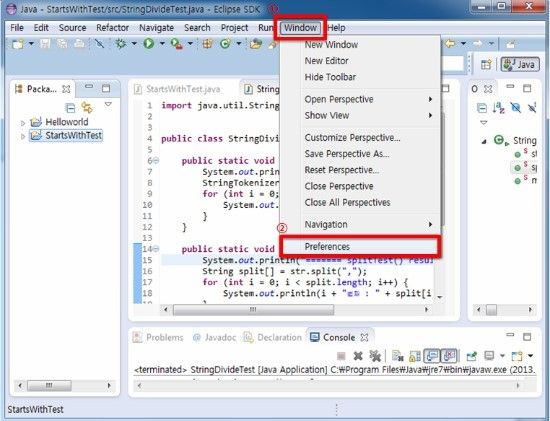Collapse the String class node in Outline
This screenshot has width=550, height=421.
point(484,141)
